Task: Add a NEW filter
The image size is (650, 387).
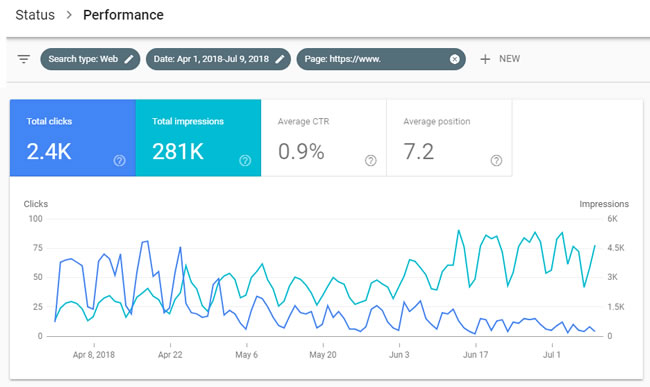Action: [500, 59]
